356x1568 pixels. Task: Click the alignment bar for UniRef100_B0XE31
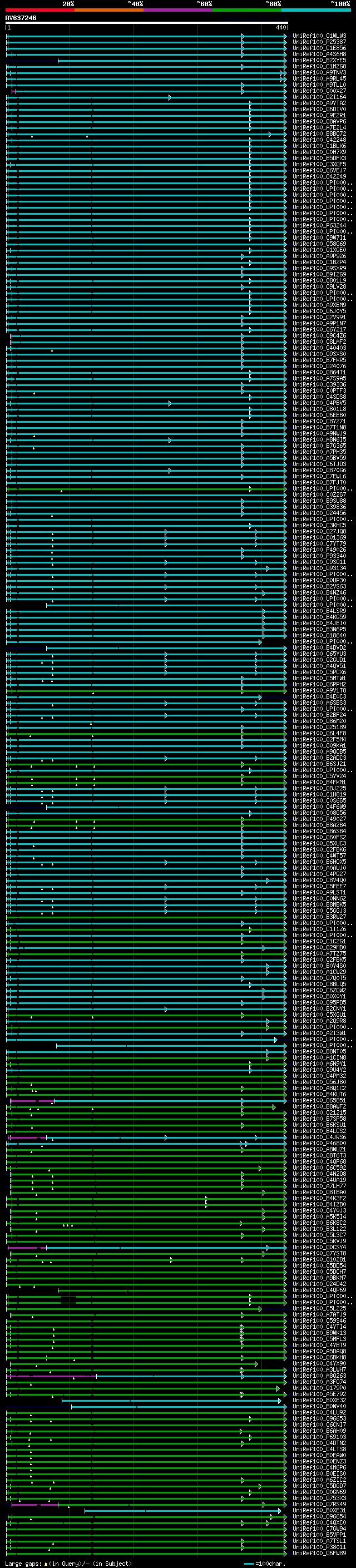click(x=183, y=1511)
